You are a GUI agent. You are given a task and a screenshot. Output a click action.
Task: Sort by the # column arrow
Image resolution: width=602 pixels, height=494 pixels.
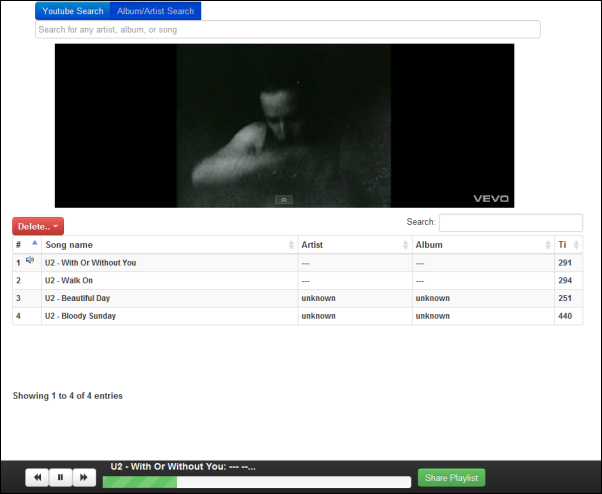35,243
